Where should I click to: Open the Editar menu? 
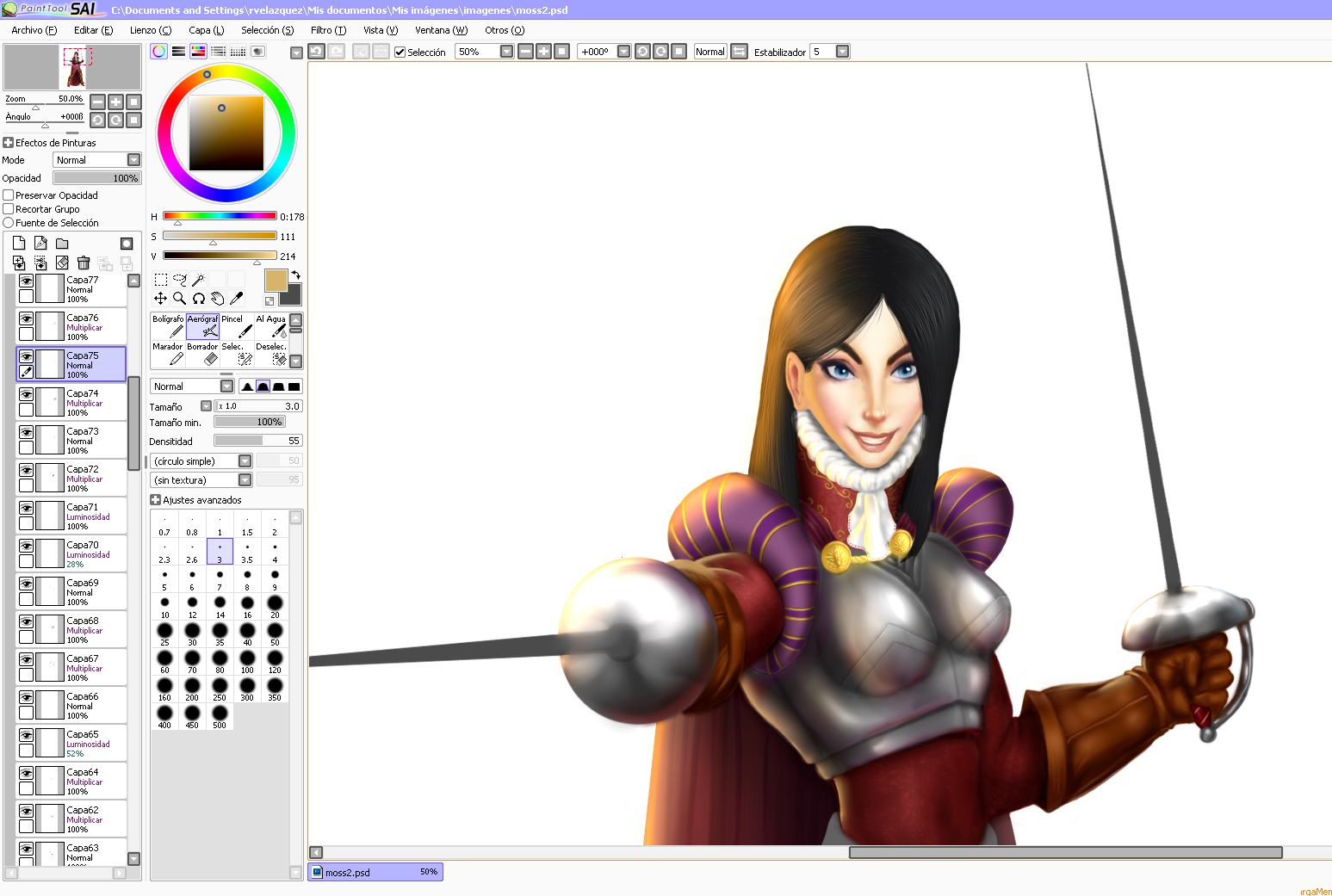pos(93,30)
